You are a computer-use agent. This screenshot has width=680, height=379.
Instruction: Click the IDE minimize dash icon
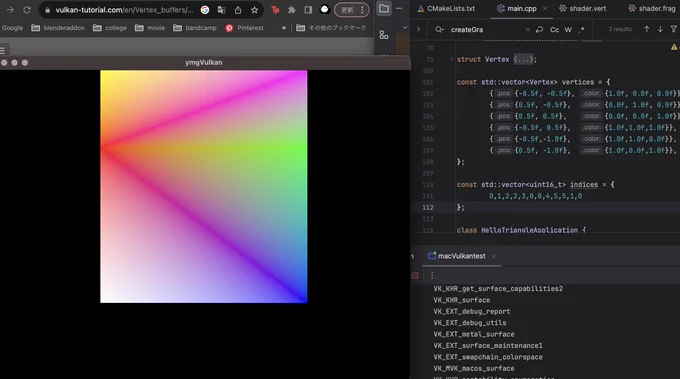[x=399, y=8]
